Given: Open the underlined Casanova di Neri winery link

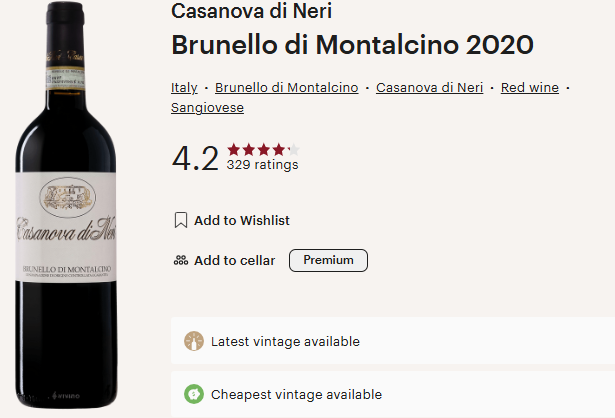Looking at the screenshot, I should click(x=429, y=88).
